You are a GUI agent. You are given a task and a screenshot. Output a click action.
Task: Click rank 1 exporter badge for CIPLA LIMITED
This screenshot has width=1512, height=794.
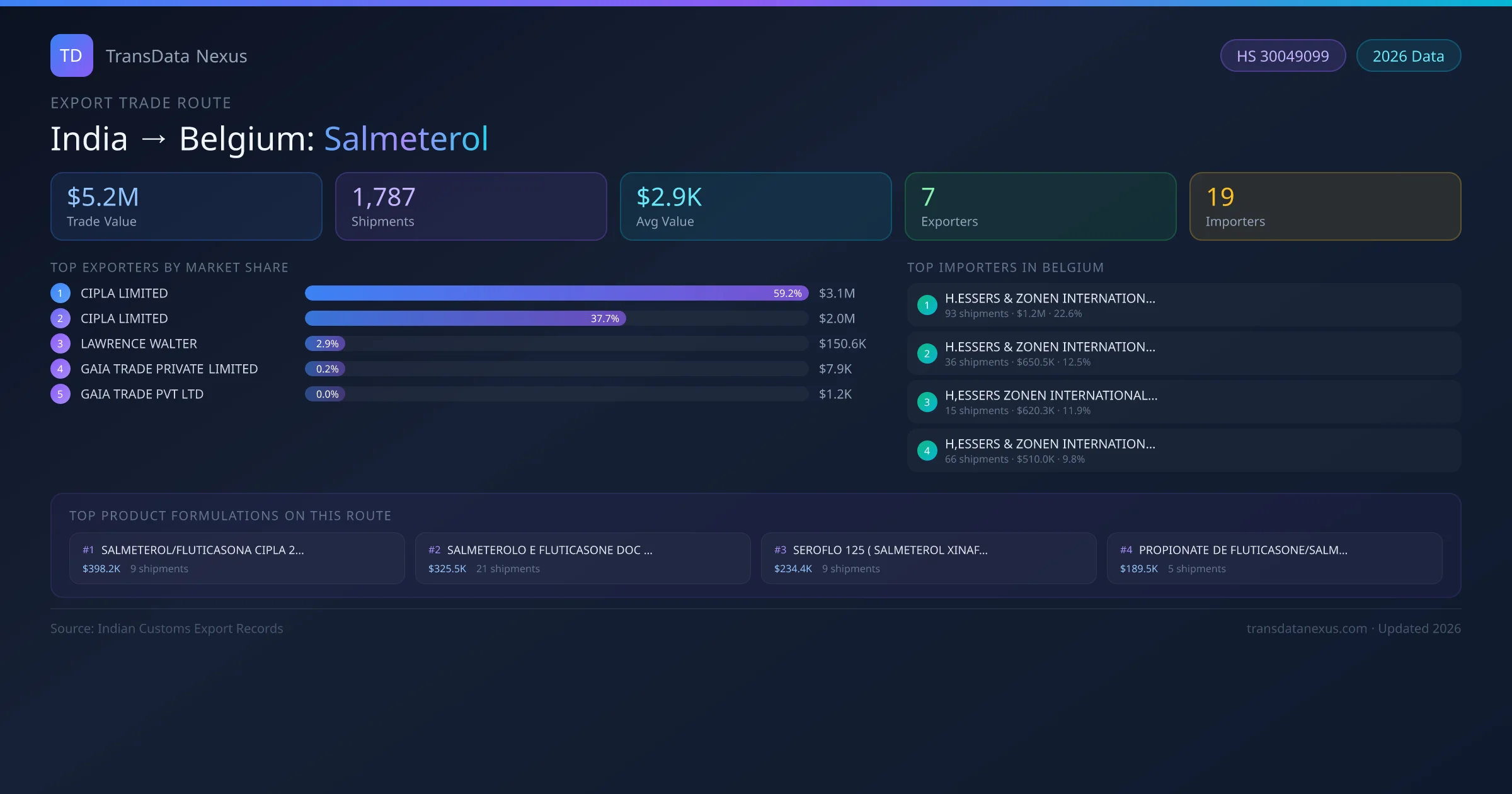coord(60,293)
